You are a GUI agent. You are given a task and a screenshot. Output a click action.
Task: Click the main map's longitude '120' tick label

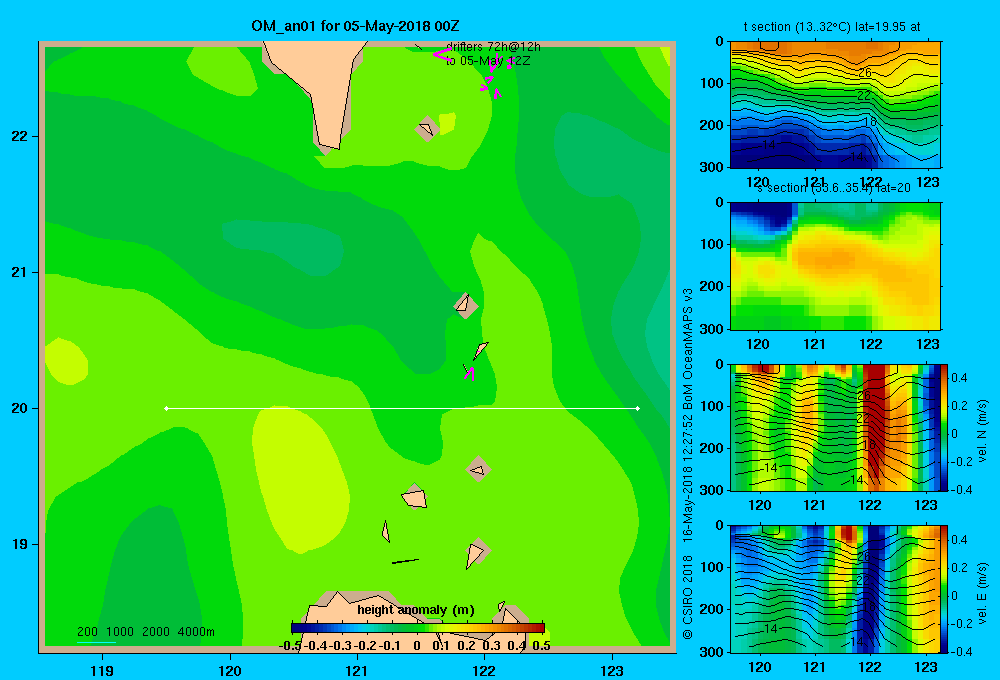[230, 670]
